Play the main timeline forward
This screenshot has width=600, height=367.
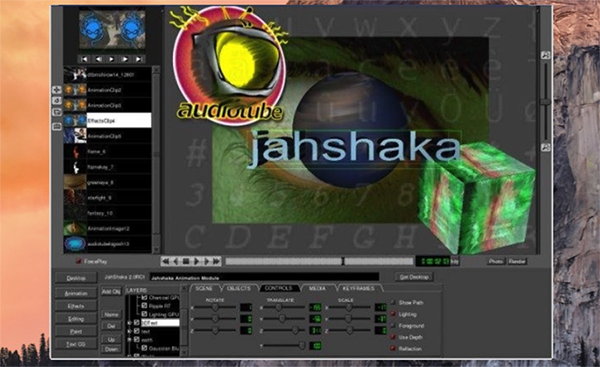point(196,261)
